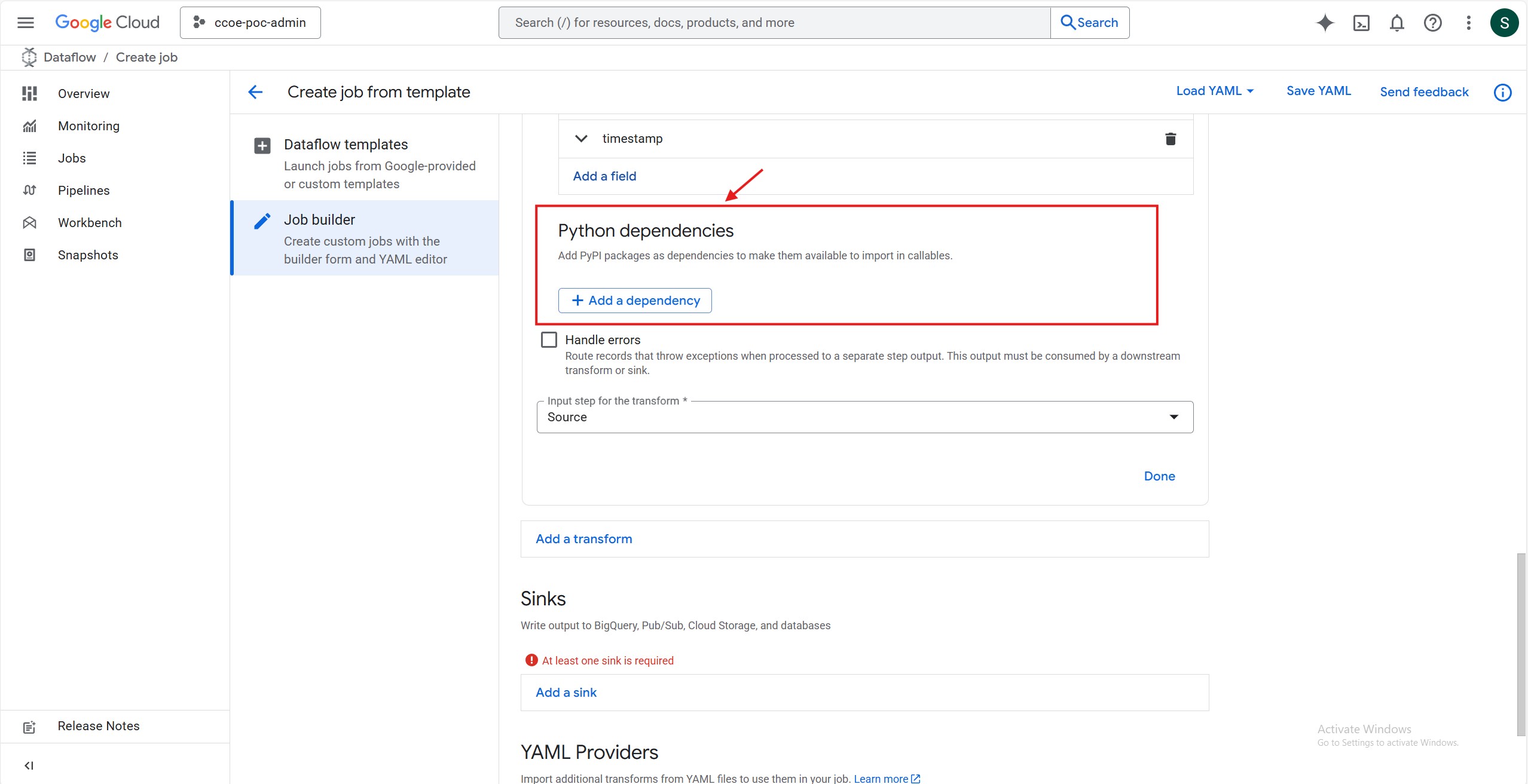Open the Load YAML dropdown
The height and width of the screenshot is (784, 1528).
(x=1214, y=91)
